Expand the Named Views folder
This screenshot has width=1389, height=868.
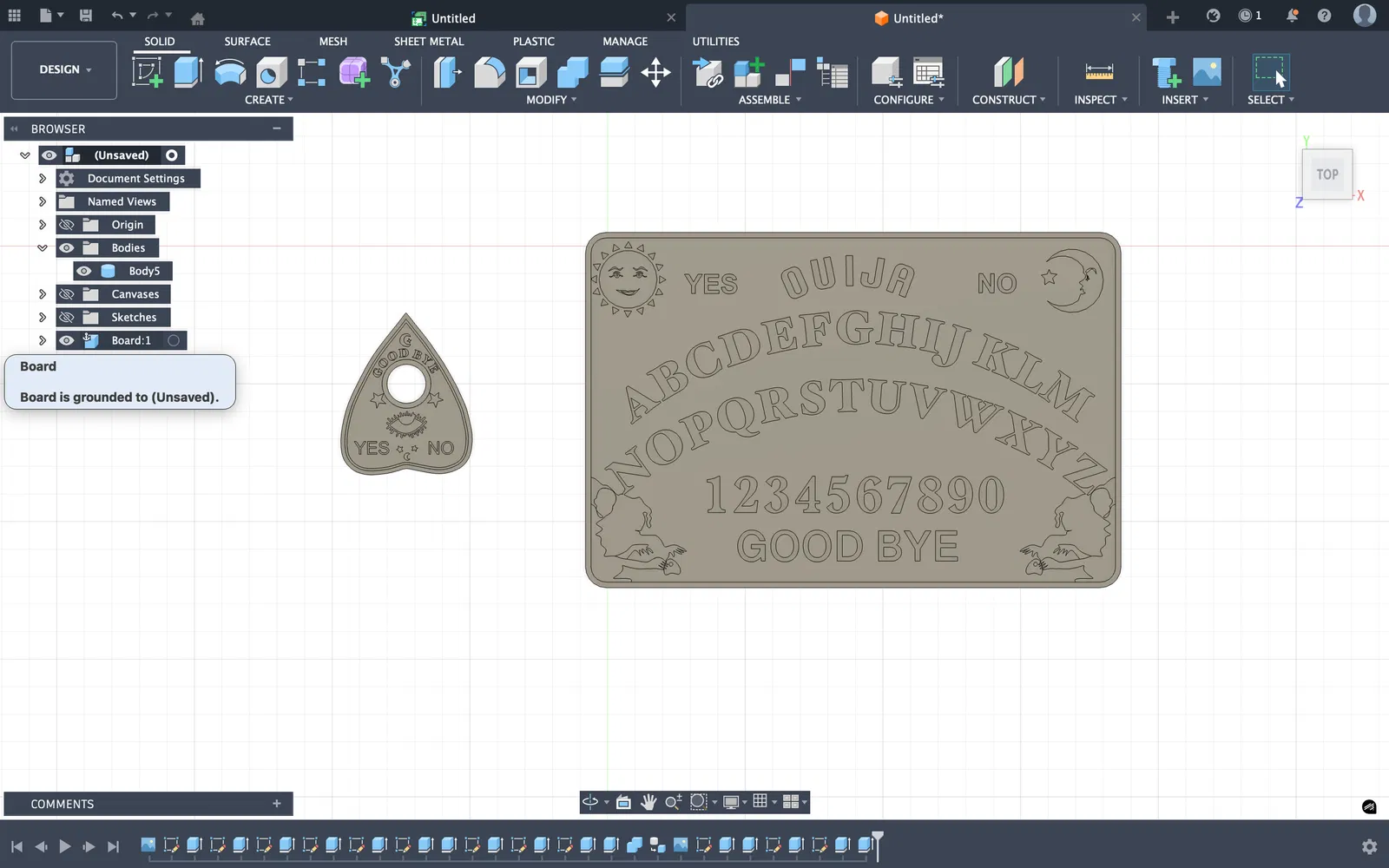click(43, 201)
